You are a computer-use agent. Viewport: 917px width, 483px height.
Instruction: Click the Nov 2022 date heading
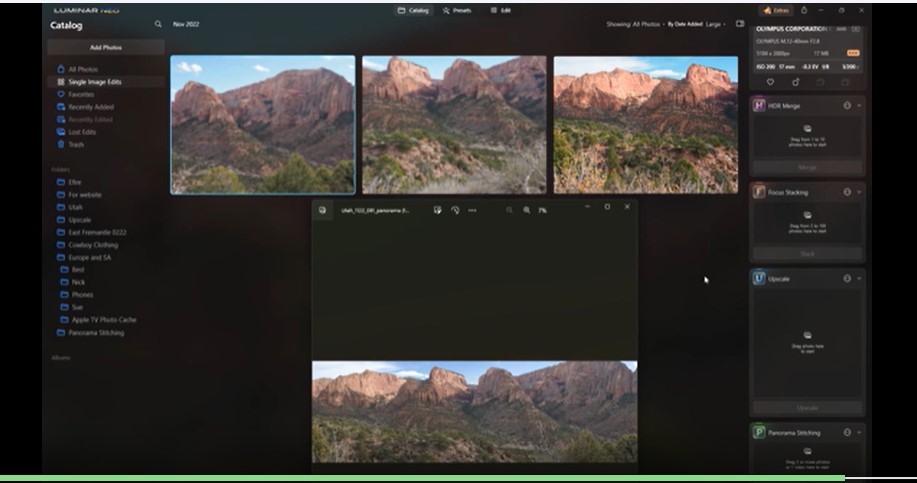(x=186, y=25)
